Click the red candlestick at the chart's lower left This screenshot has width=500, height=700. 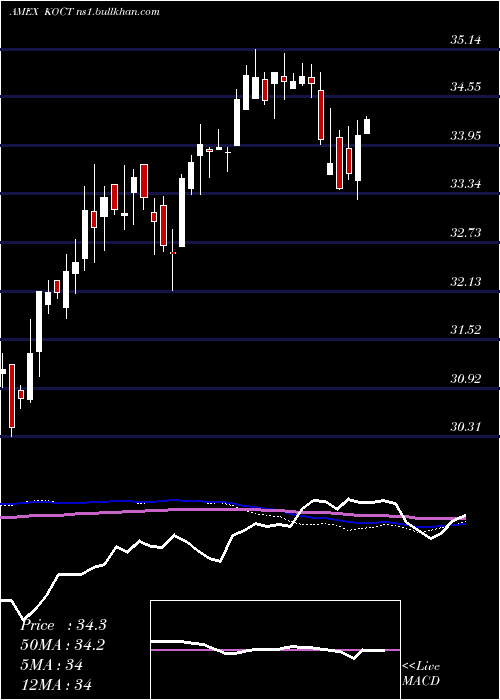pos(12,396)
